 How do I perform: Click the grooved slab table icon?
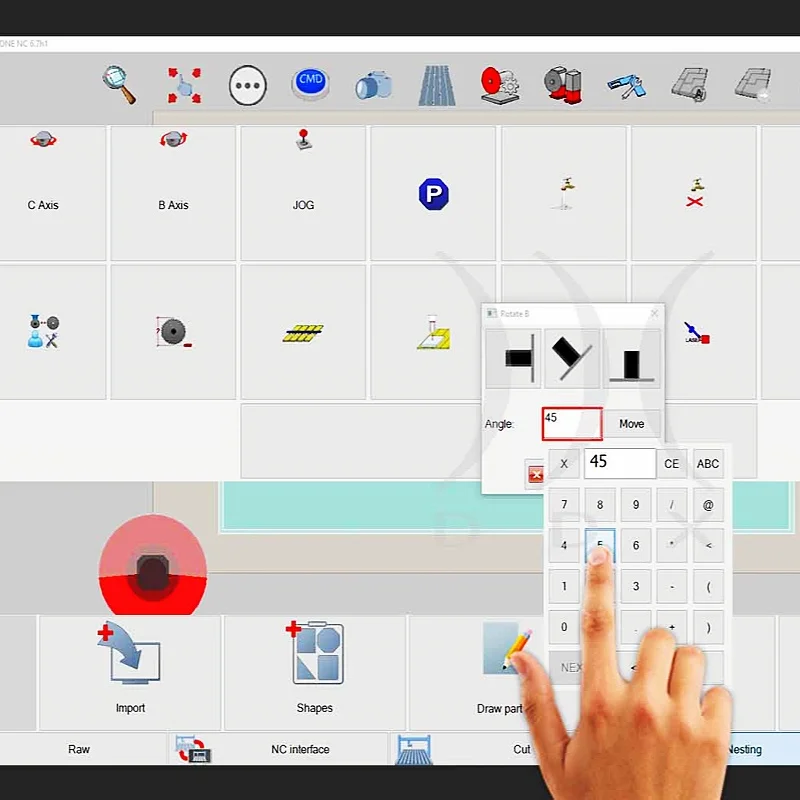coord(437,86)
